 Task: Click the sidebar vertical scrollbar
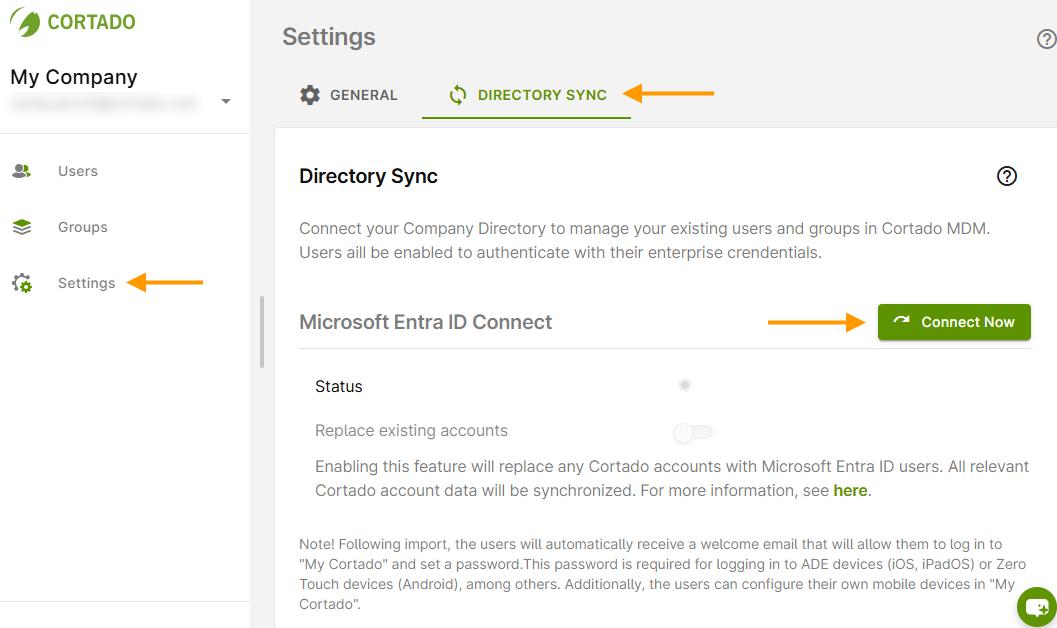[x=262, y=332]
